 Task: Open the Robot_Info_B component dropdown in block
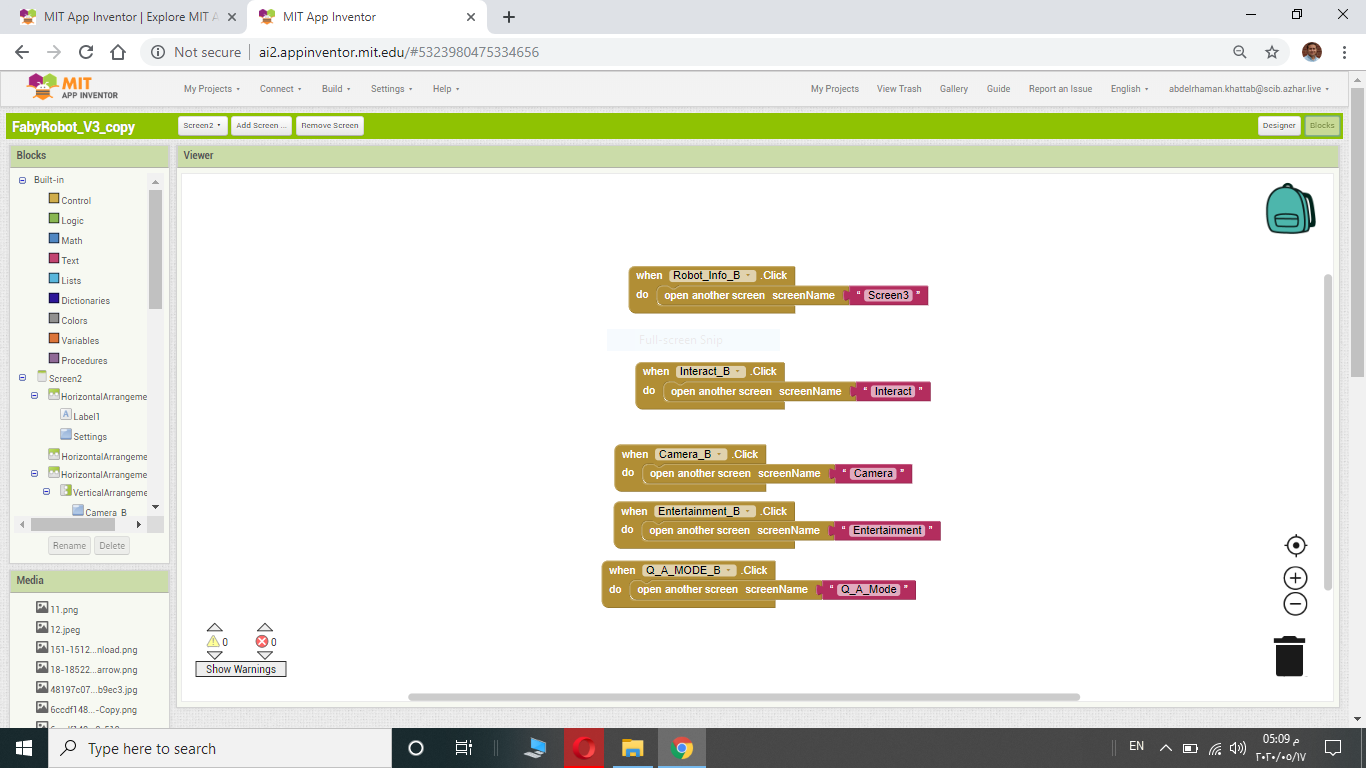(x=713, y=275)
